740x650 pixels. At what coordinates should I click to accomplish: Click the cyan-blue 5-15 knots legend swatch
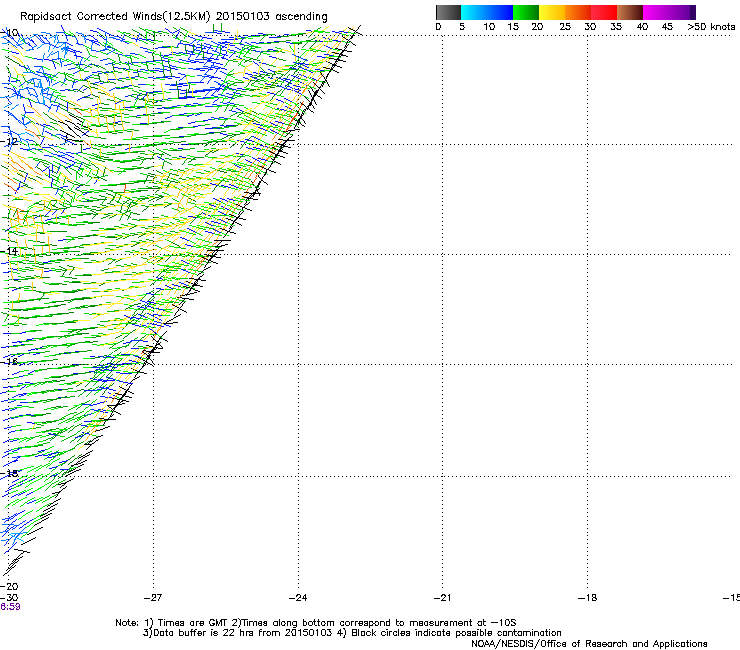[x=487, y=12]
